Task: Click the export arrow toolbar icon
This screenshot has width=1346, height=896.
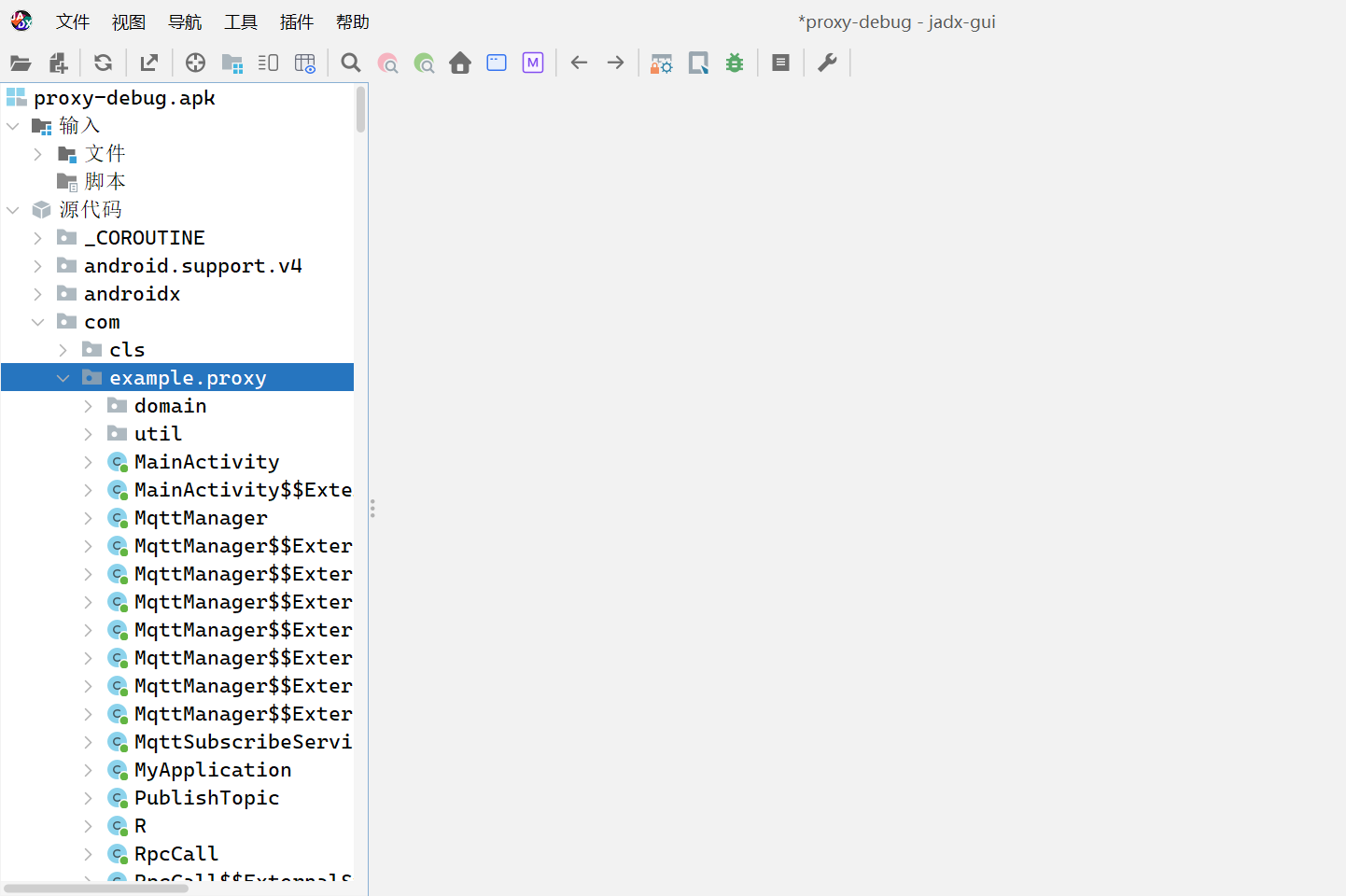Action: pos(149,63)
